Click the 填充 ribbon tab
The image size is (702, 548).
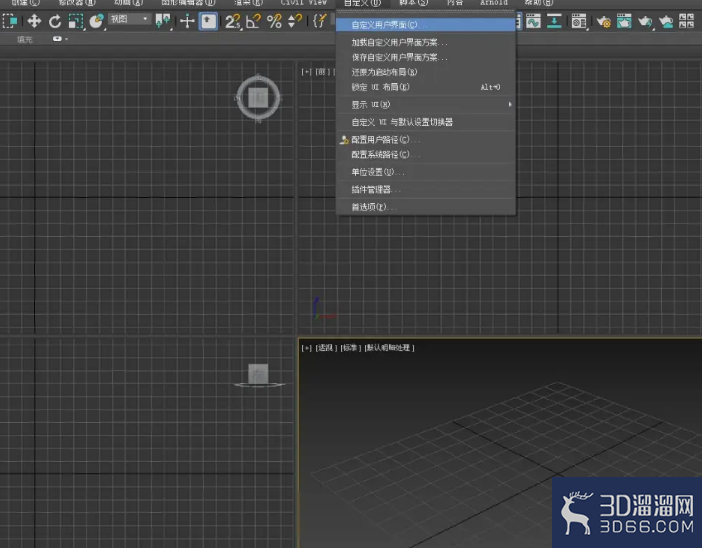coord(25,39)
